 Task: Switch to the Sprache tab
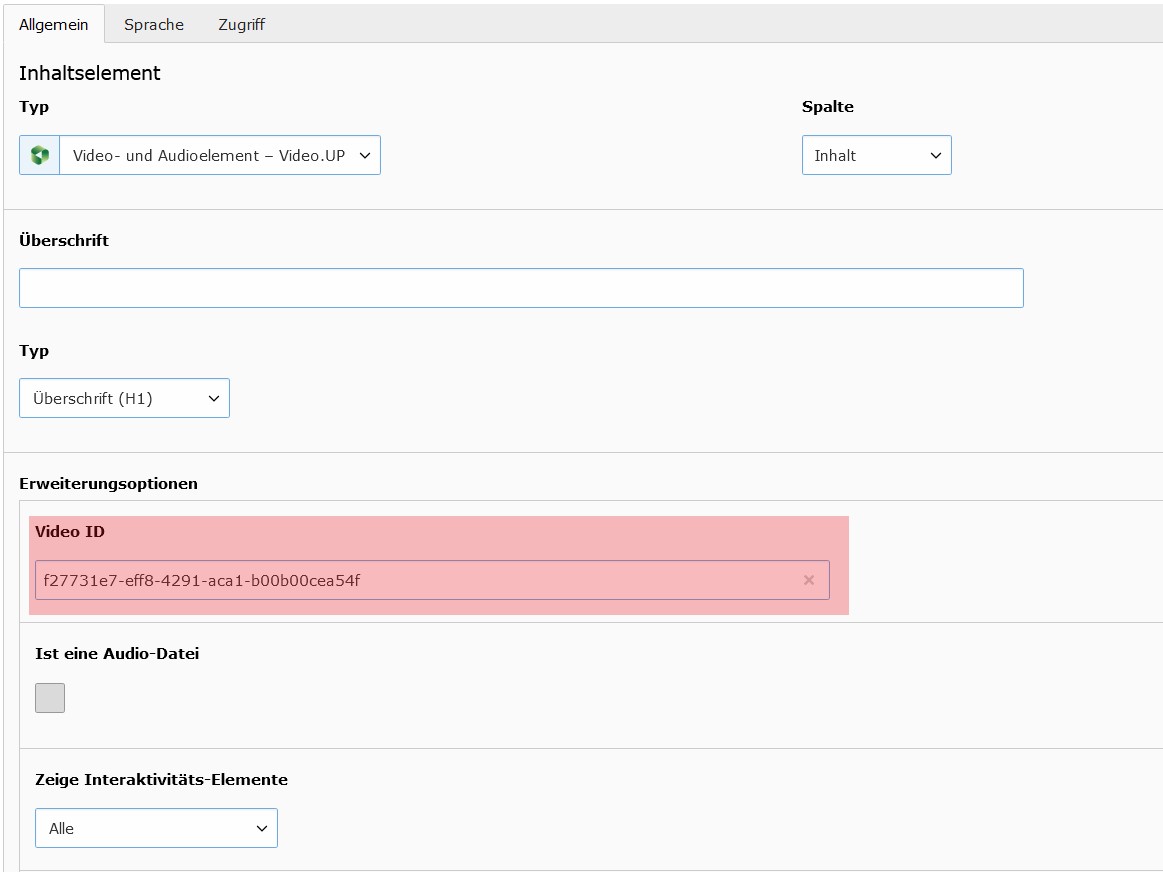(x=154, y=25)
